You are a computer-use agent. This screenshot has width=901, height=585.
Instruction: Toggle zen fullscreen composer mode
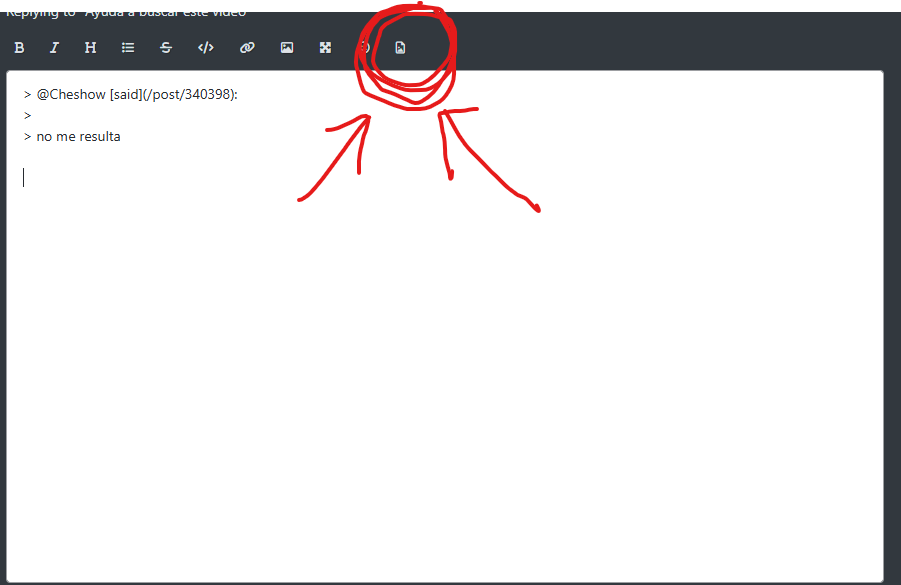pos(325,48)
